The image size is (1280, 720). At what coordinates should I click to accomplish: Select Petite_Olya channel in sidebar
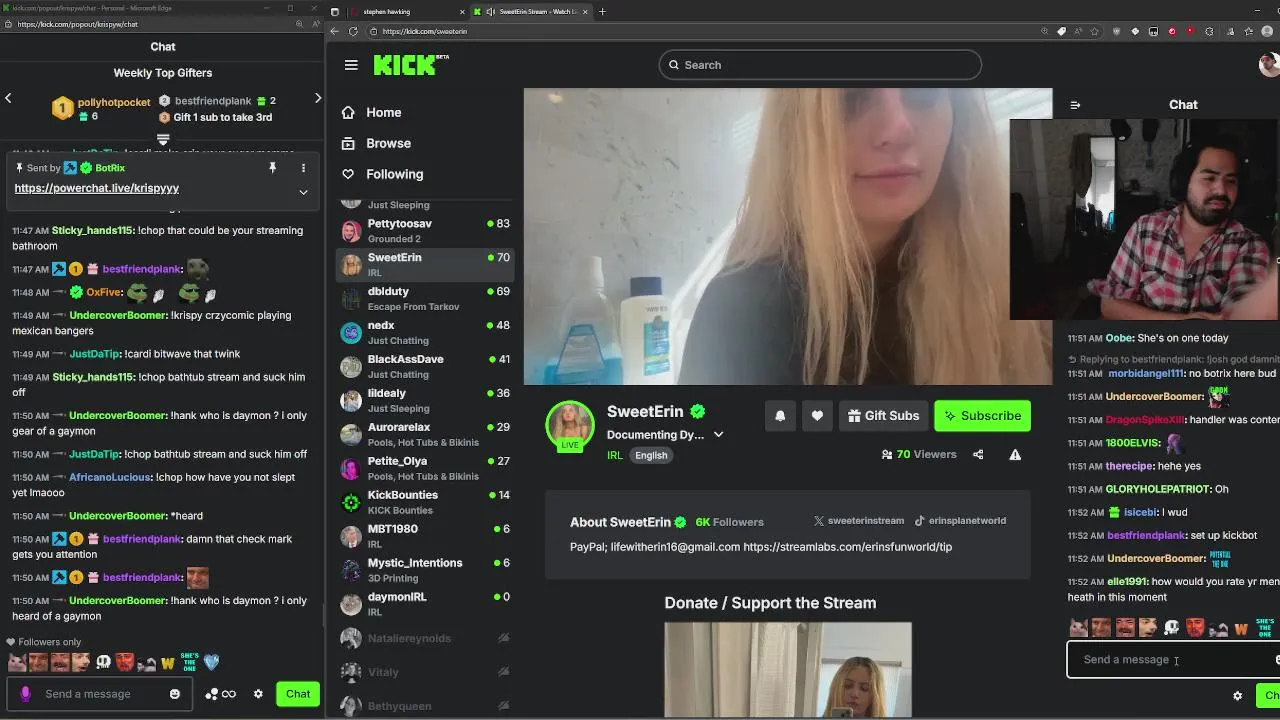[x=425, y=468]
